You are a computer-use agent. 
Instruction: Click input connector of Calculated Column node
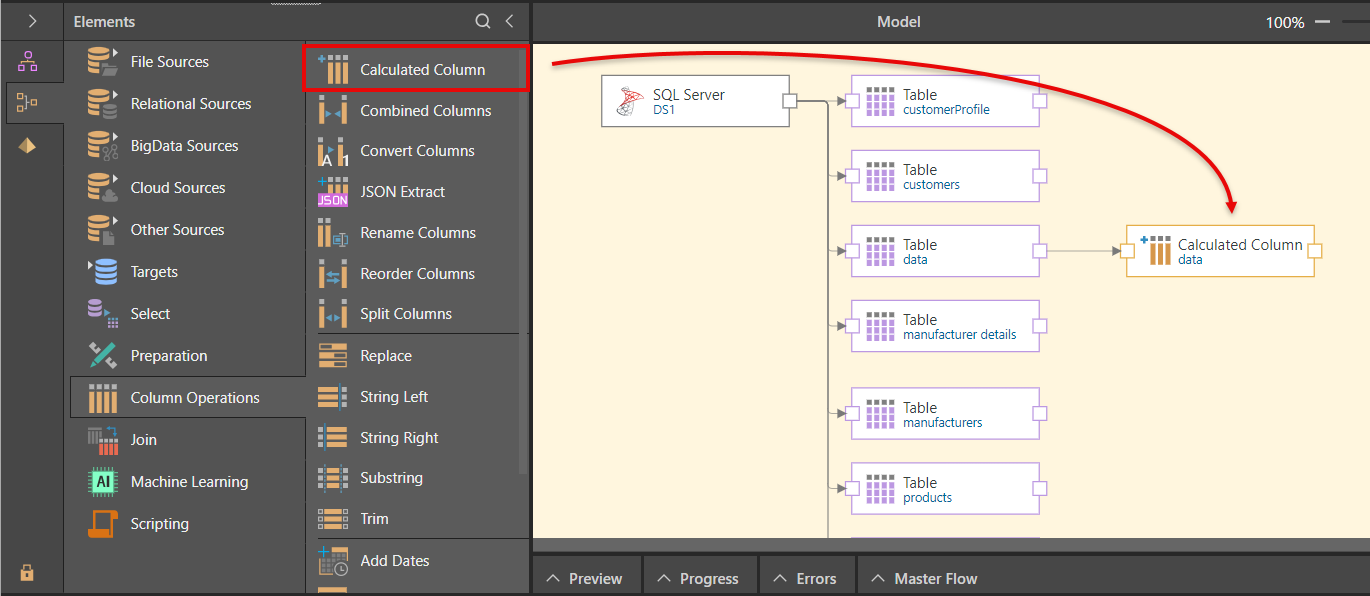click(1127, 251)
